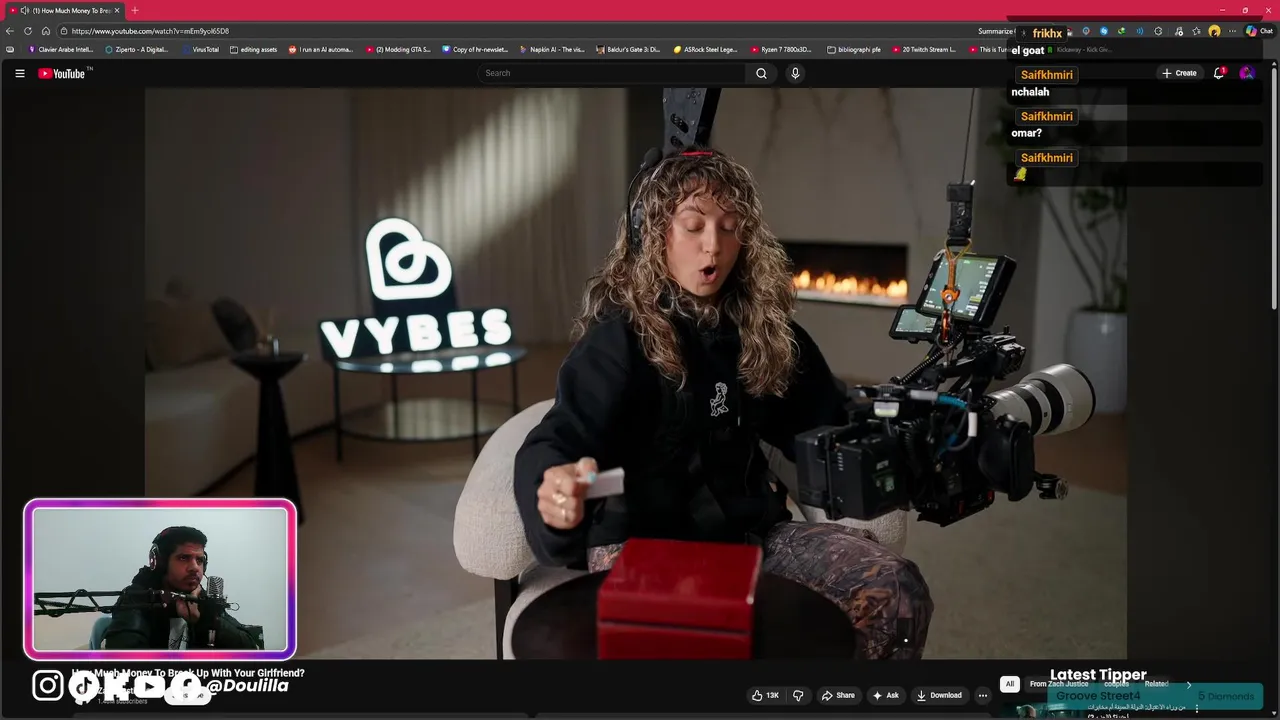
Task: Click the address bar URL
Action: click(150, 31)
